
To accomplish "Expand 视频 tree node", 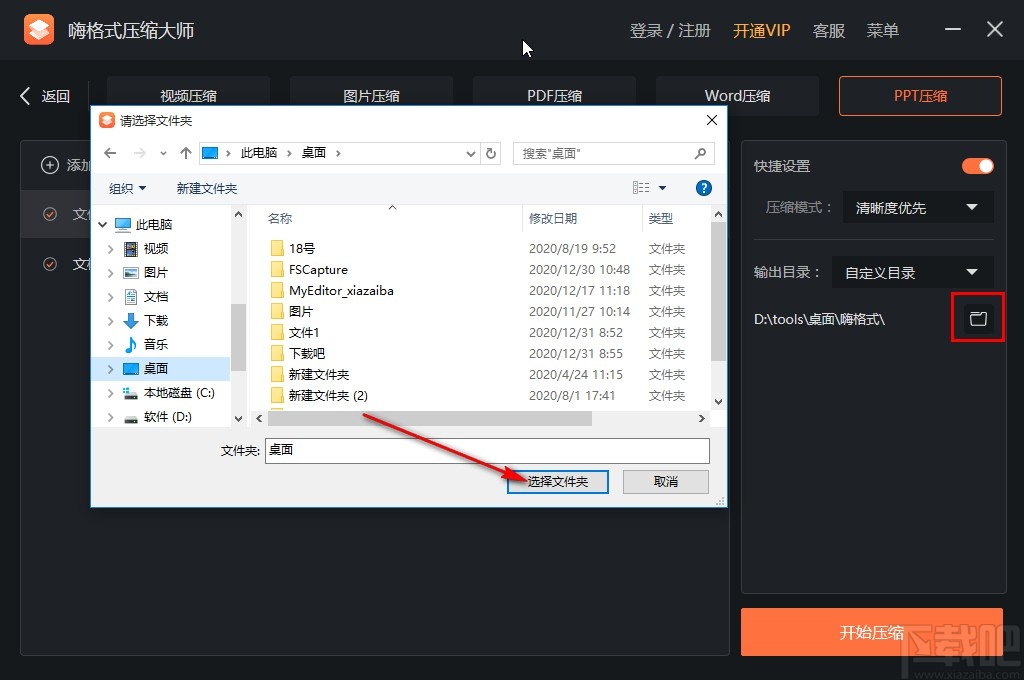I will (110, 249).
